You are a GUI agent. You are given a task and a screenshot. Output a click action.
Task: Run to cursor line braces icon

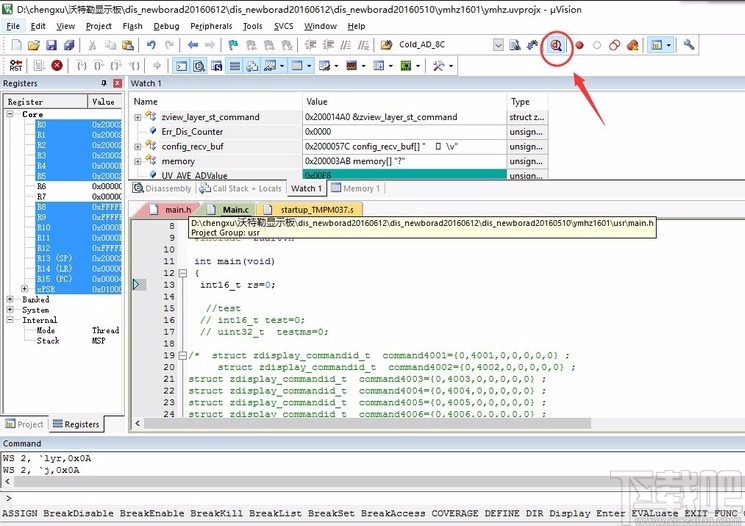click(x=135, y=66)
